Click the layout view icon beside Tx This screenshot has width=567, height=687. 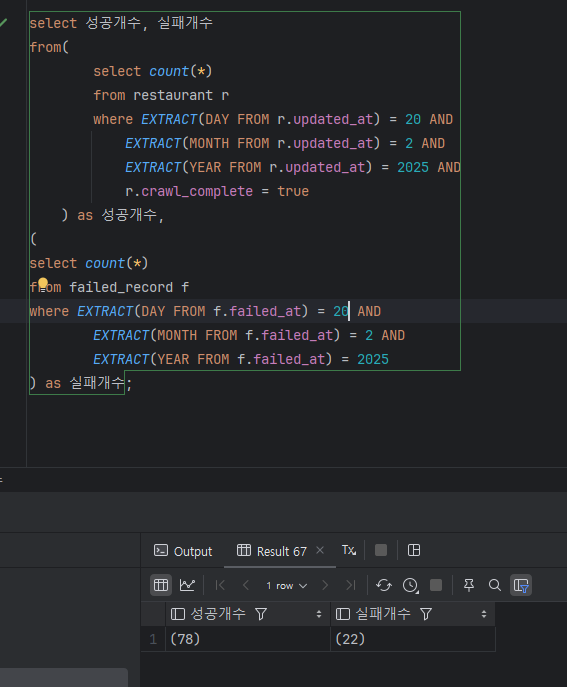coord(414,550)
